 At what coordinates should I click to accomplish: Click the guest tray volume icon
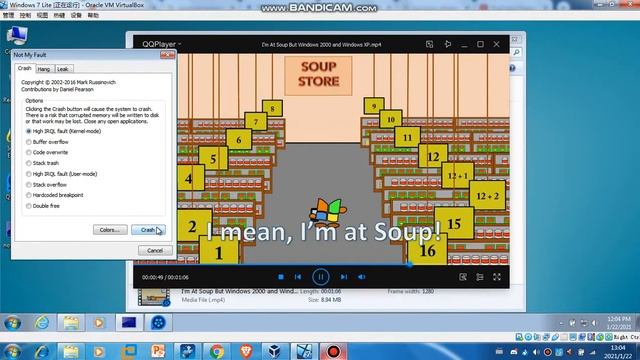595,323
